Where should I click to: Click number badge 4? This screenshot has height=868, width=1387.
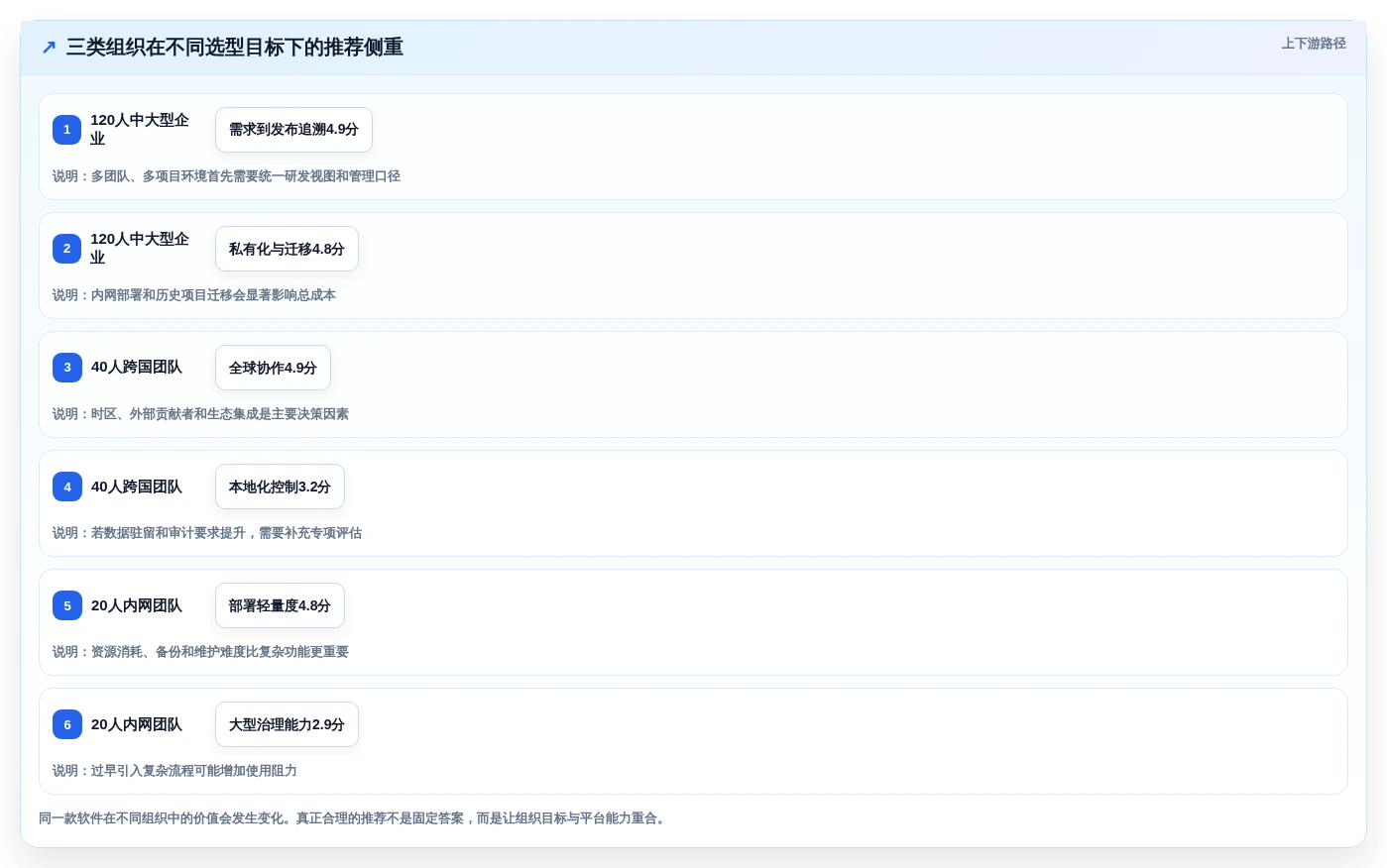67,487
